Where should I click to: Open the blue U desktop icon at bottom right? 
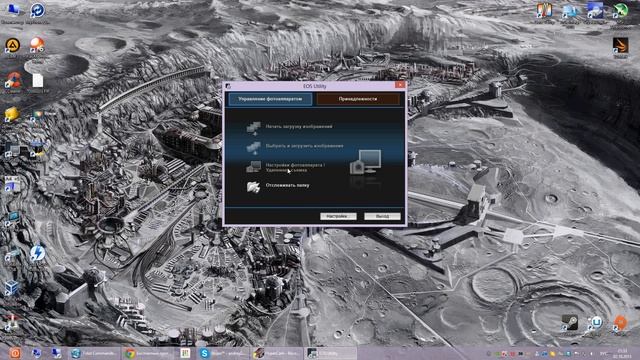(x=596, y=322)
